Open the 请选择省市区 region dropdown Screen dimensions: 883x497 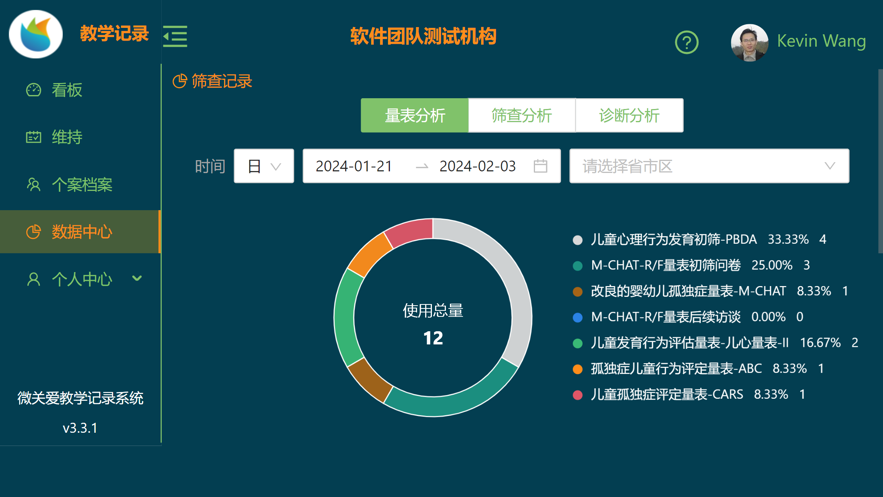(x=709, y=166)
